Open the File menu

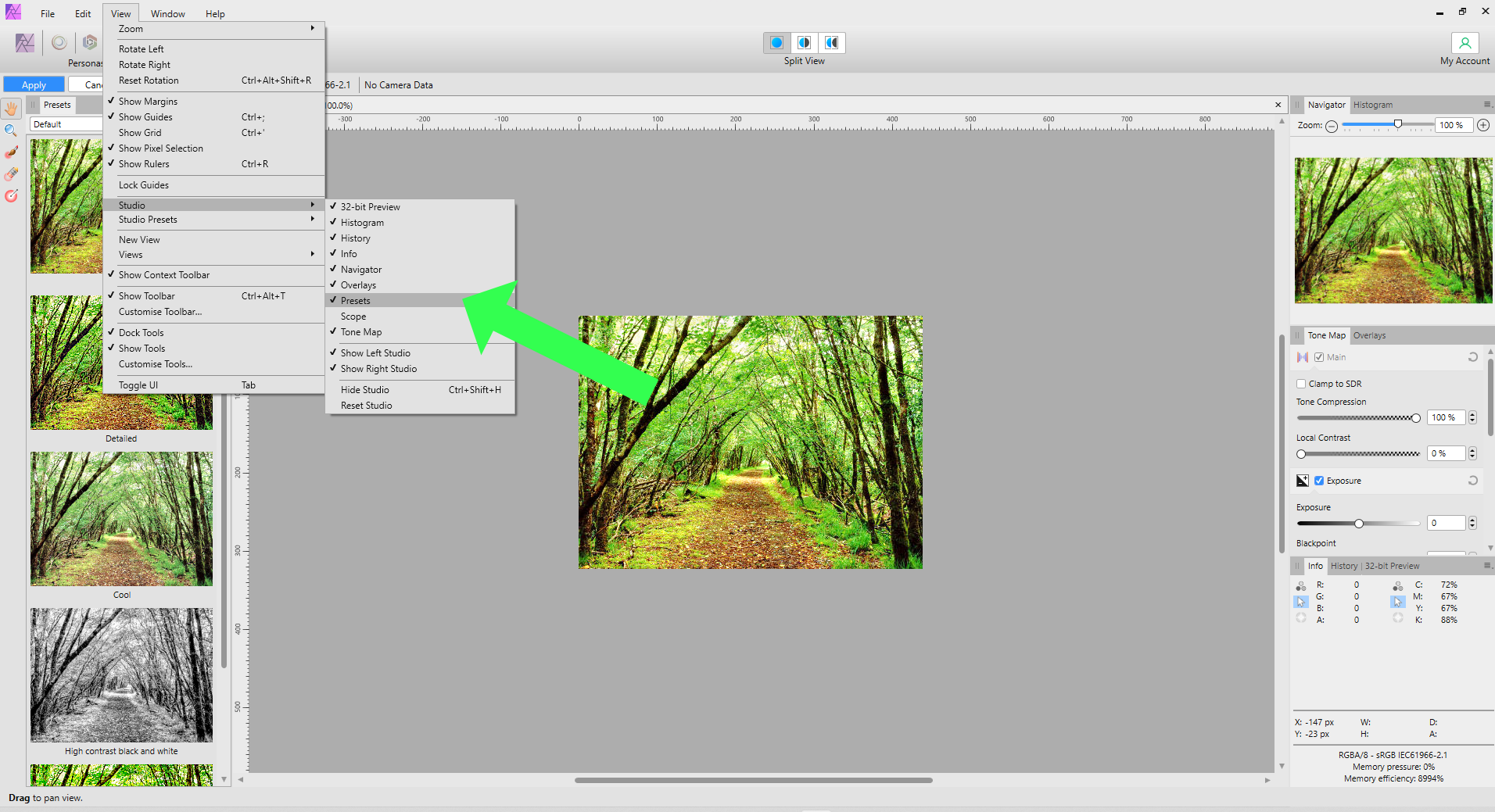(x=48, y=13)
